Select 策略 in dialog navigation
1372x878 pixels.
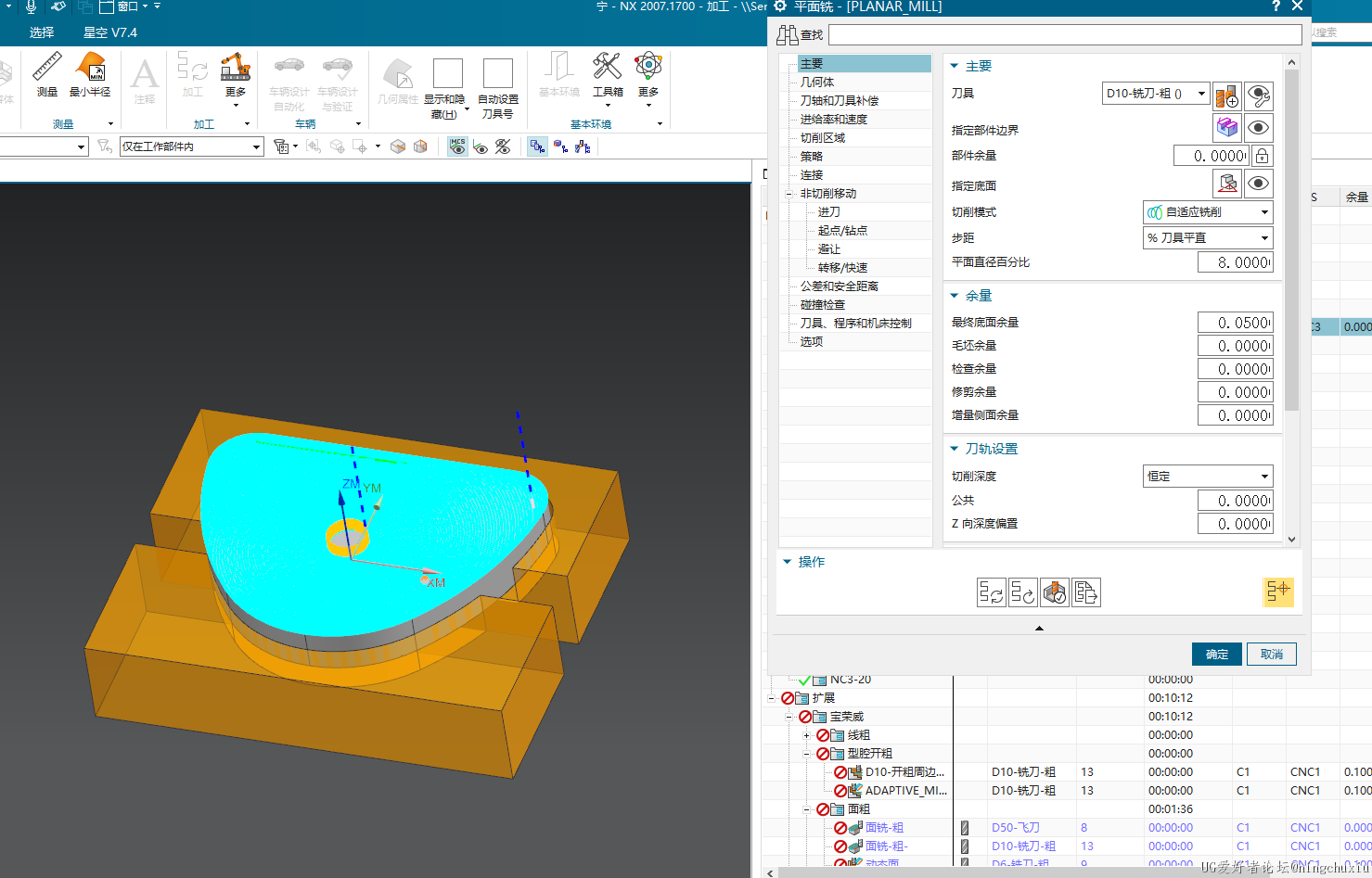[812, 157]
